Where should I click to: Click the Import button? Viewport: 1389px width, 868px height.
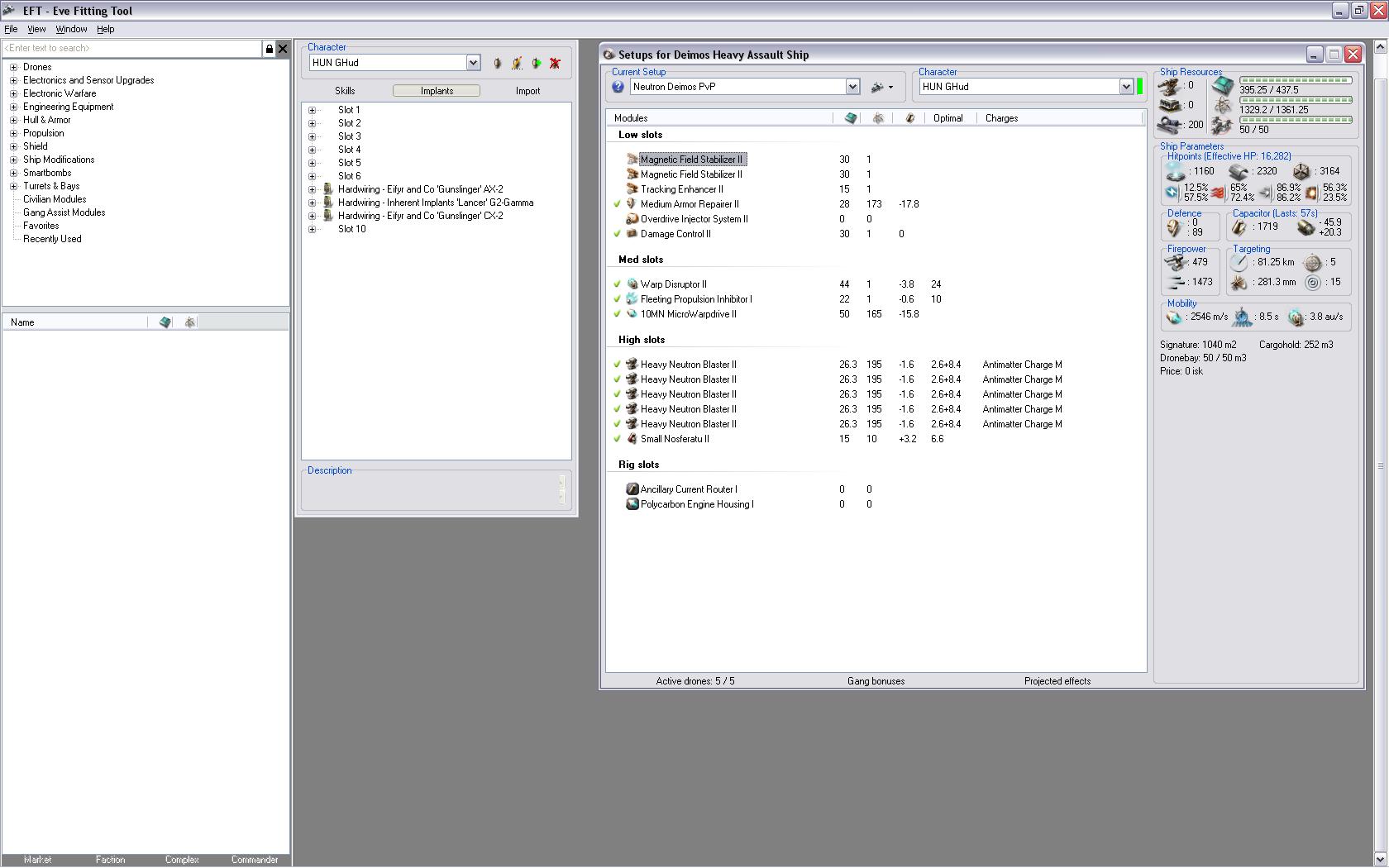coord(527,91)
